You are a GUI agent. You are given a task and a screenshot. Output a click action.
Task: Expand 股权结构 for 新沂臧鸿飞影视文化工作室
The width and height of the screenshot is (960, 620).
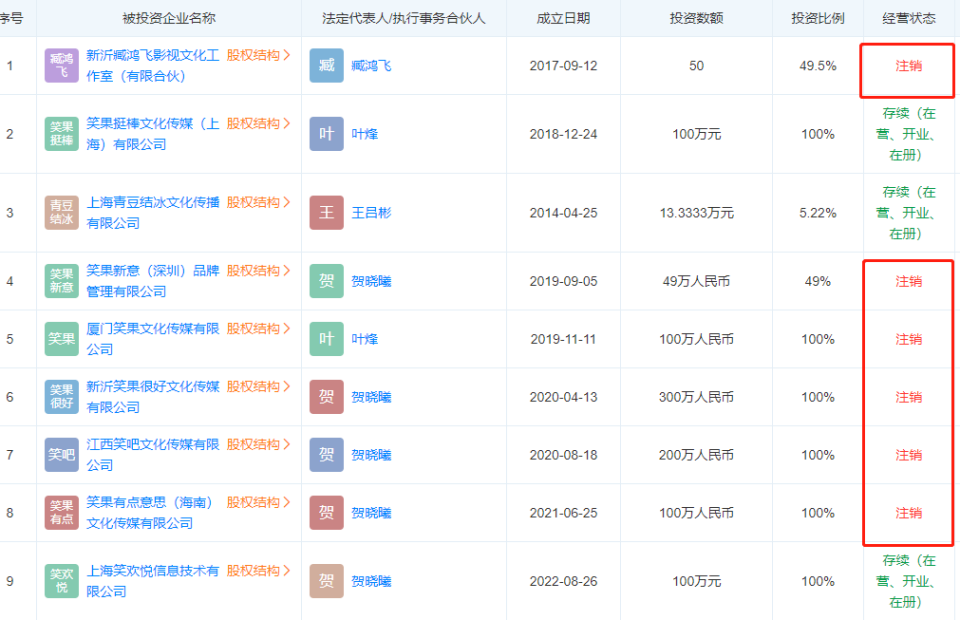[258, 55]
